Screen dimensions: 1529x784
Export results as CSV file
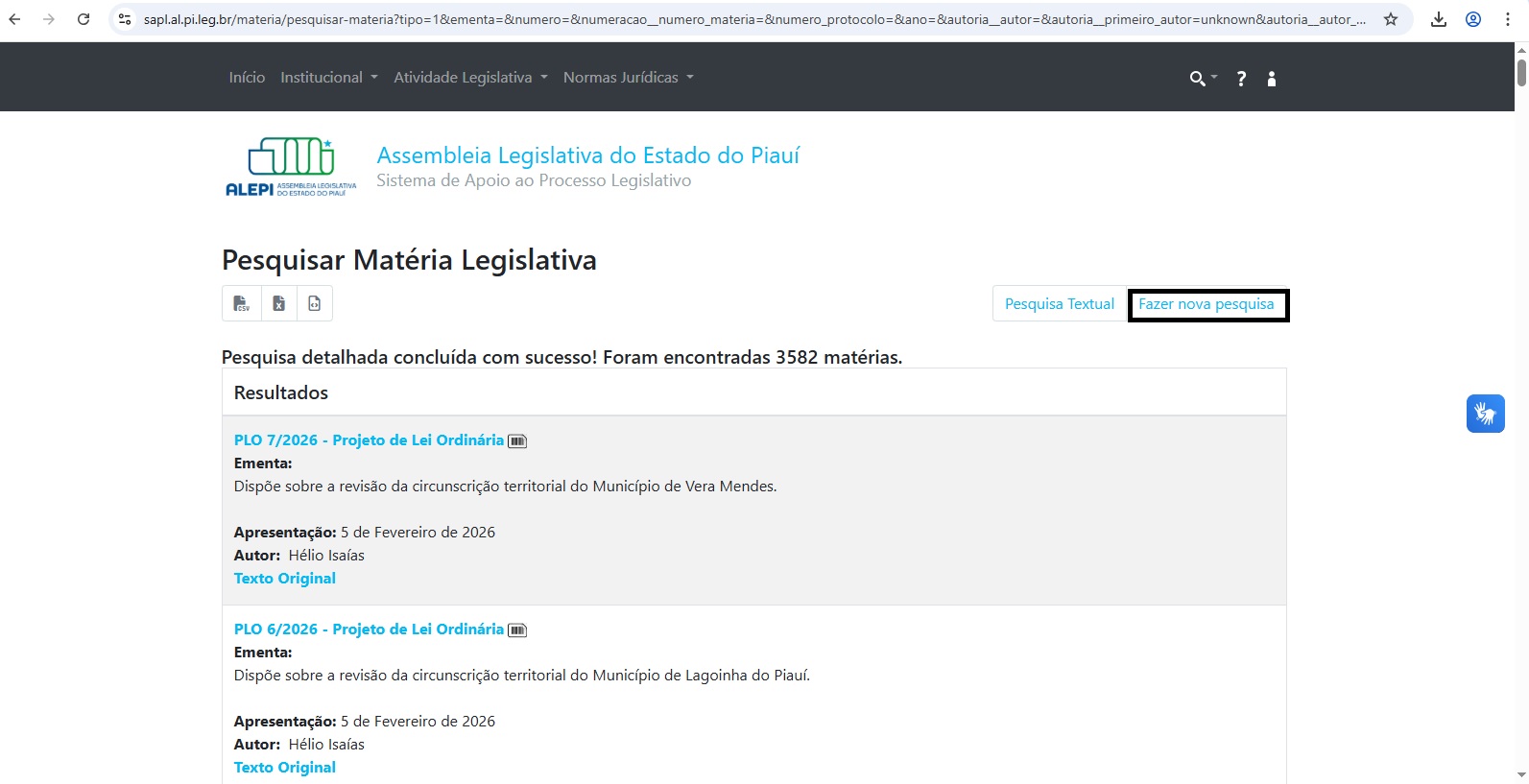(241, 304)
